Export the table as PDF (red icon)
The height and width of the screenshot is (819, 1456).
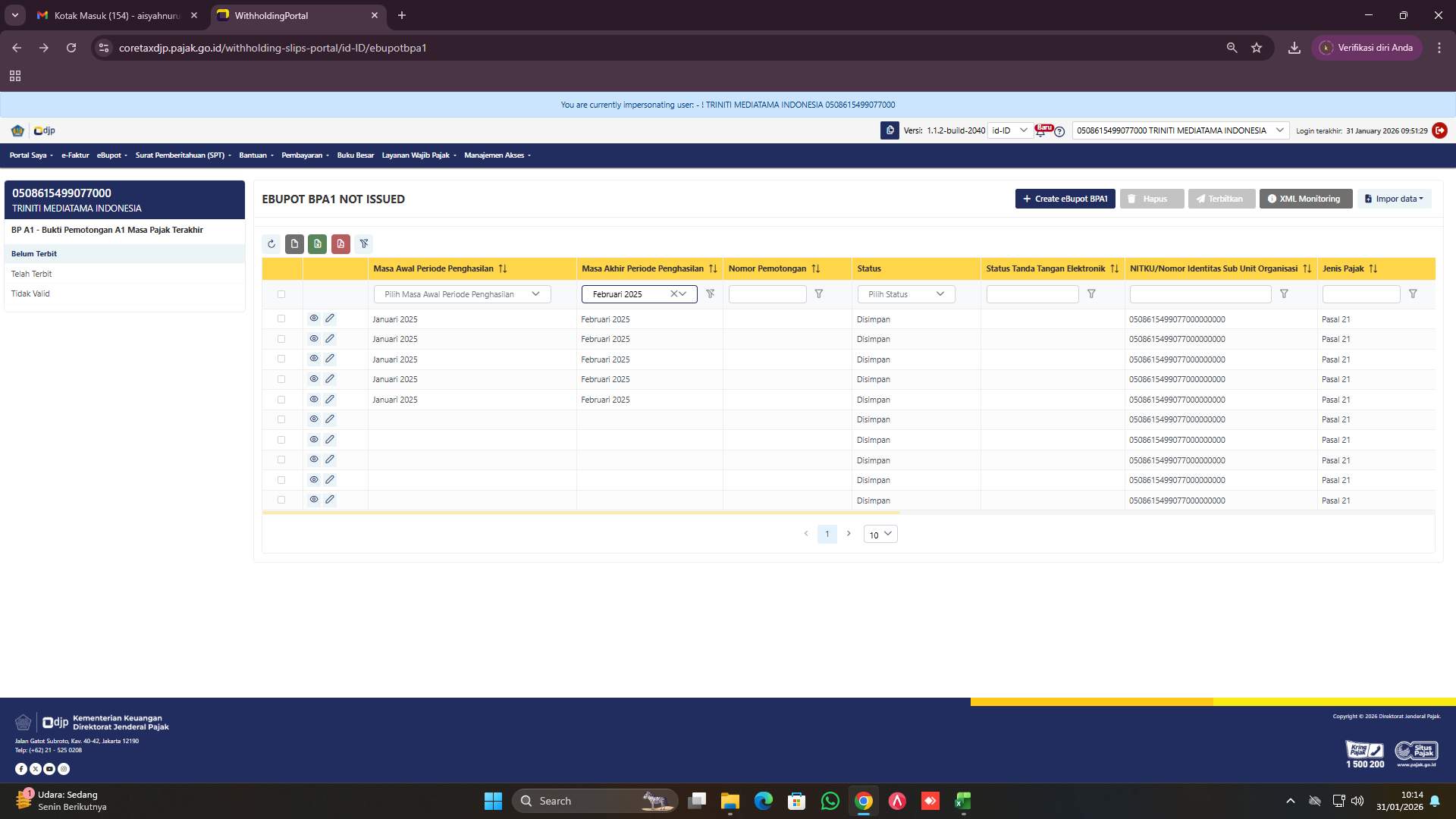[341, 243]
